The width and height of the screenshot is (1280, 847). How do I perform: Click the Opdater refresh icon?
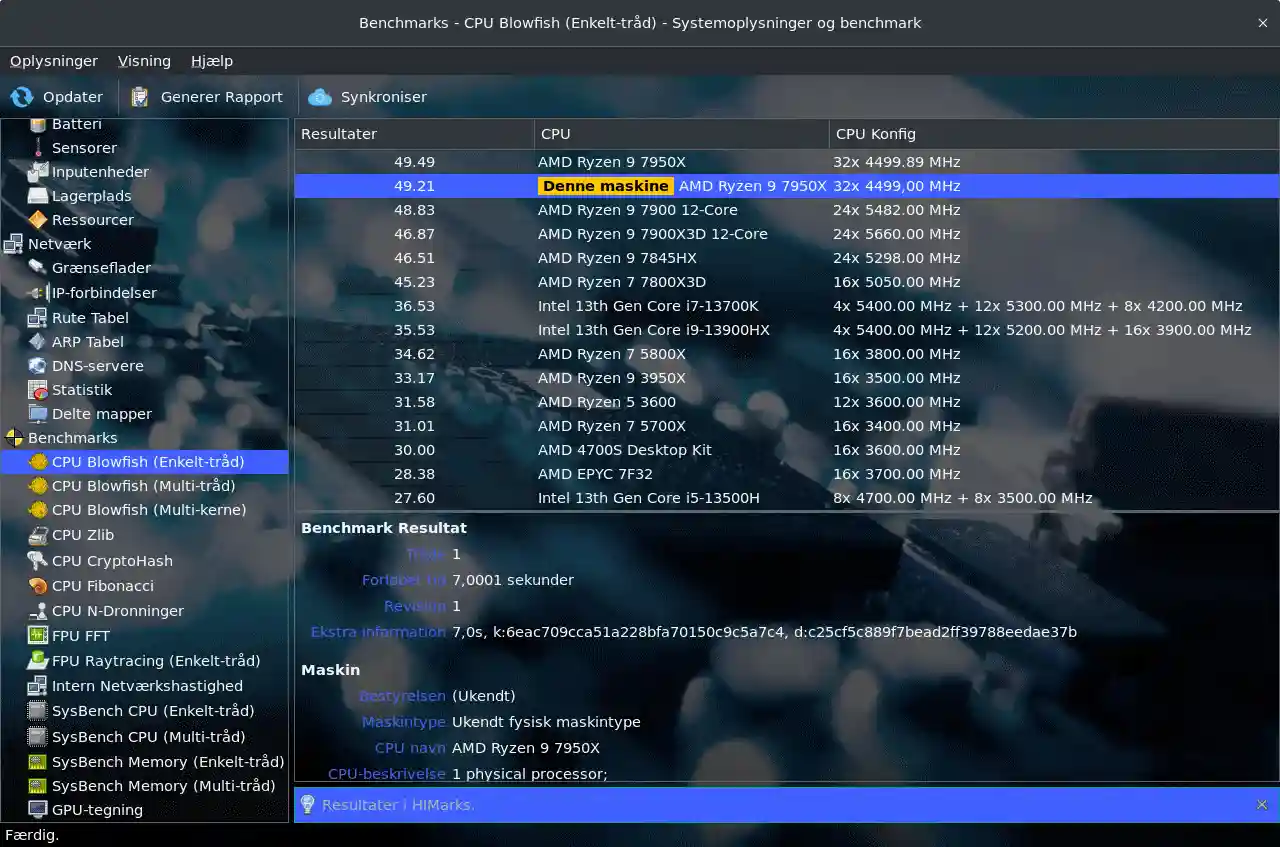[22, 97]
